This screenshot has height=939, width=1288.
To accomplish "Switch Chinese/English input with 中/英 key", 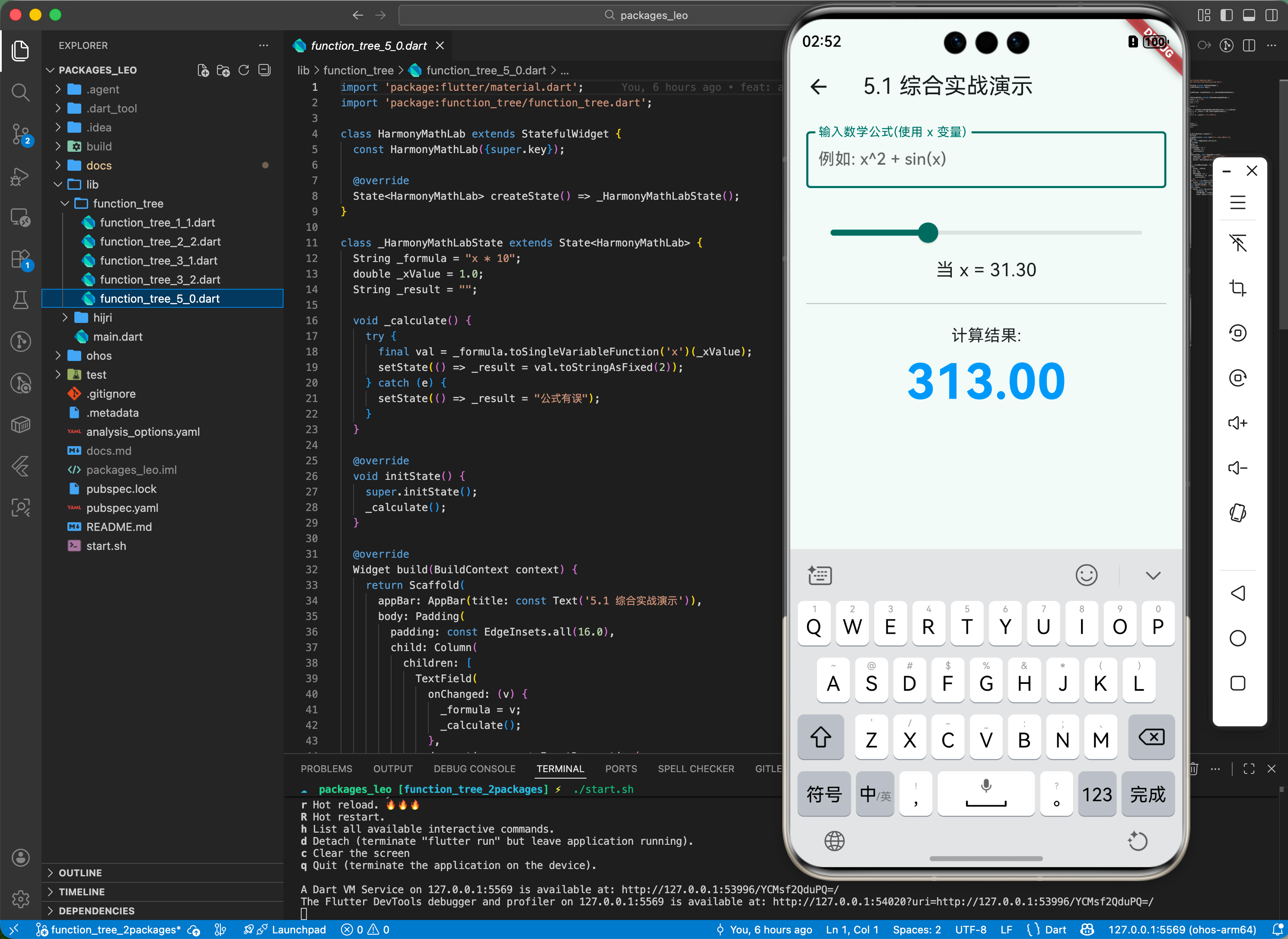I will (x=875, y=794).
